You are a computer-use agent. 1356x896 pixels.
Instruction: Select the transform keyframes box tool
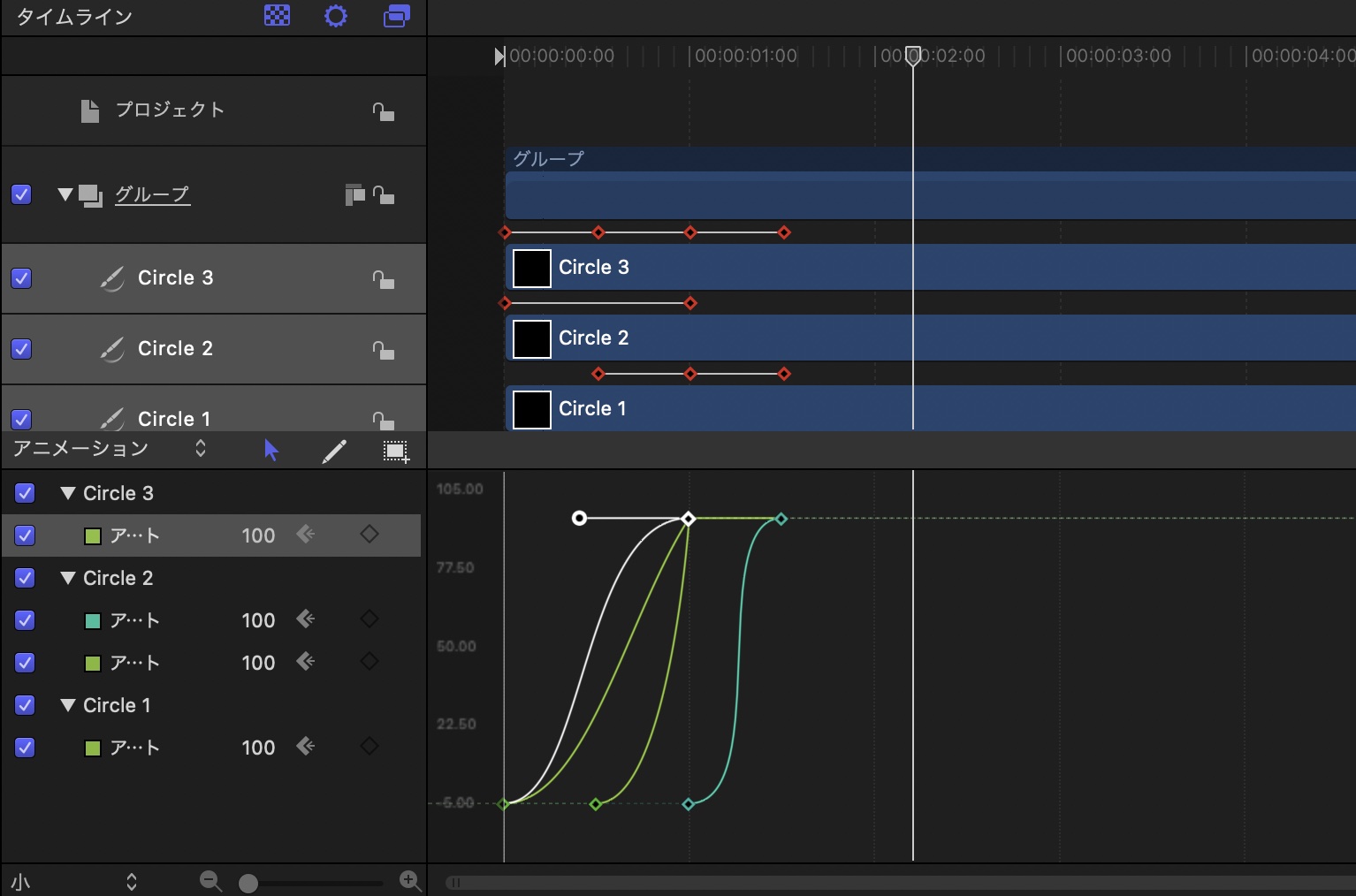point(395,452)
